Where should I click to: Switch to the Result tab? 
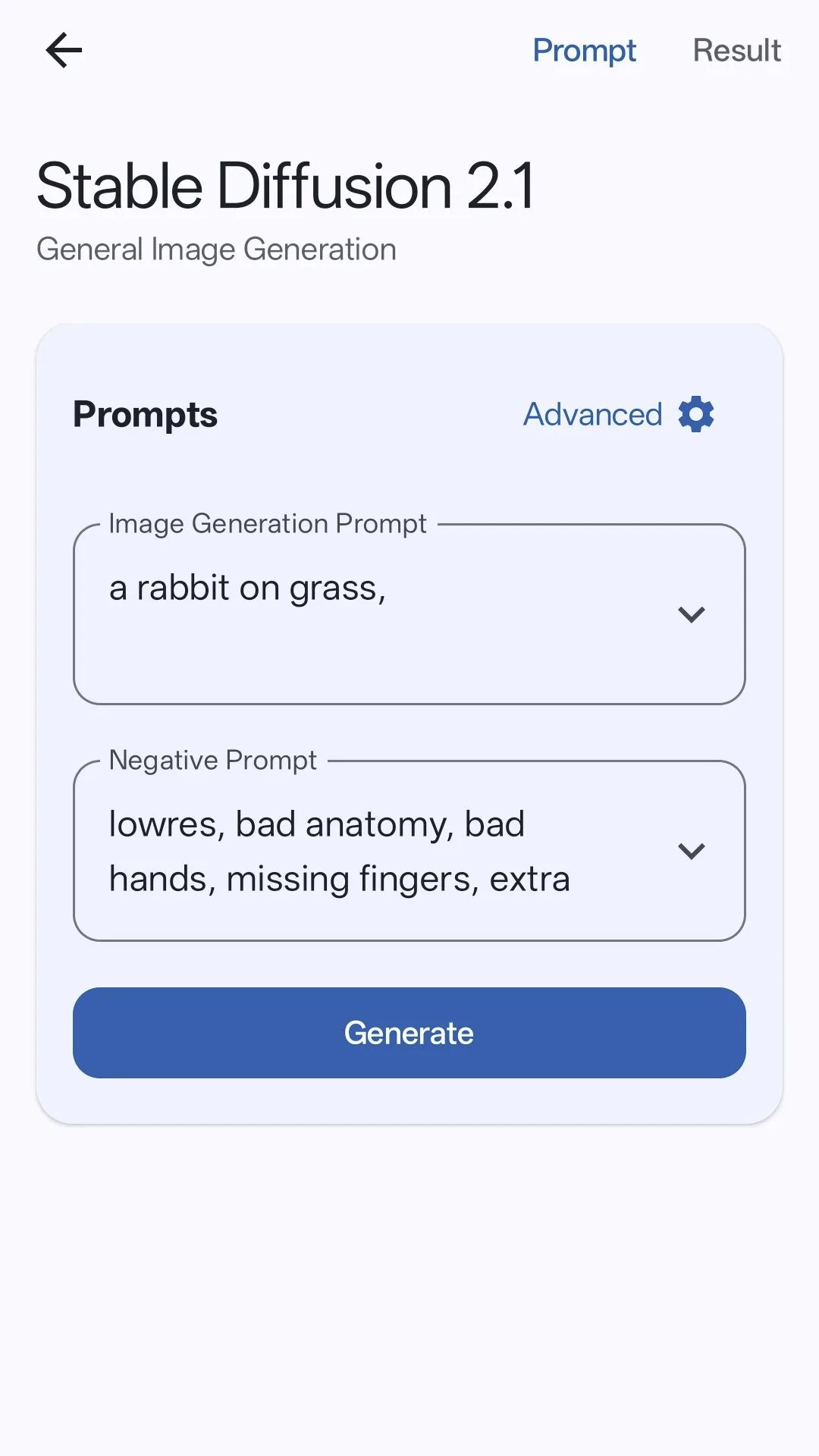pos(736,51)
